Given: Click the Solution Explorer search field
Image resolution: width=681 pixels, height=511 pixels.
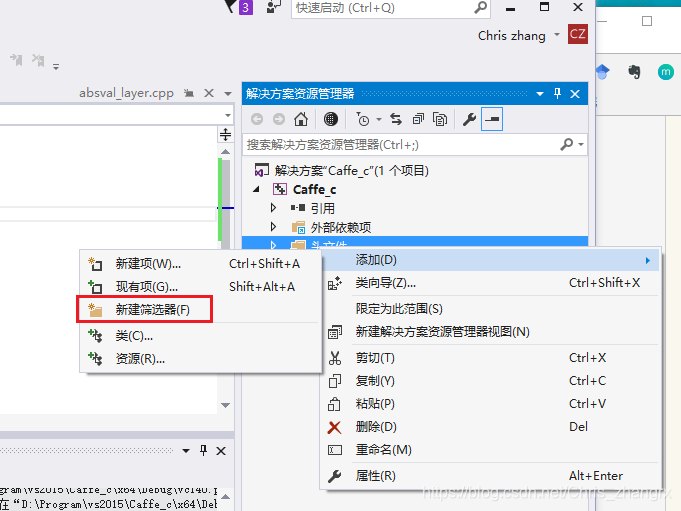Looking at the screenshot, I should tap(402, 145).
